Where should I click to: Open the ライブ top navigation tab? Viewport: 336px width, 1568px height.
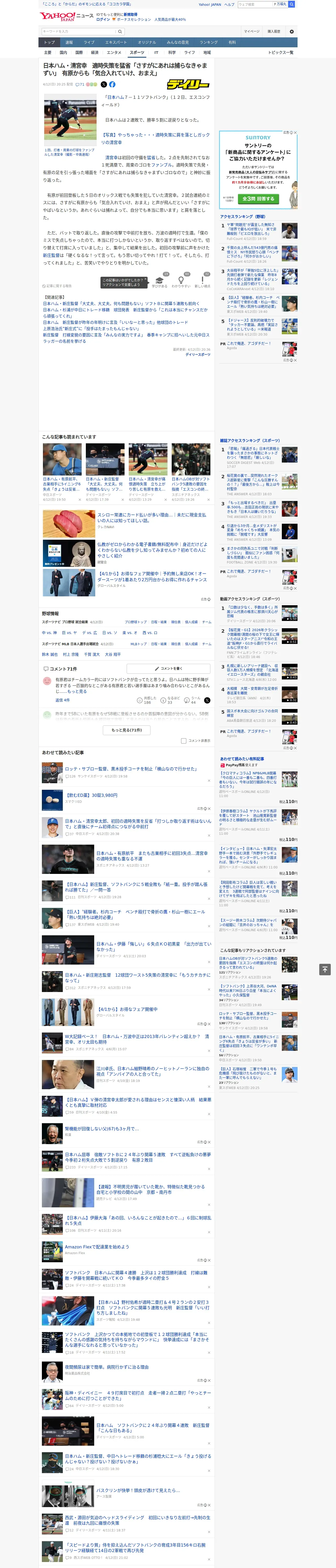point(89,43)
